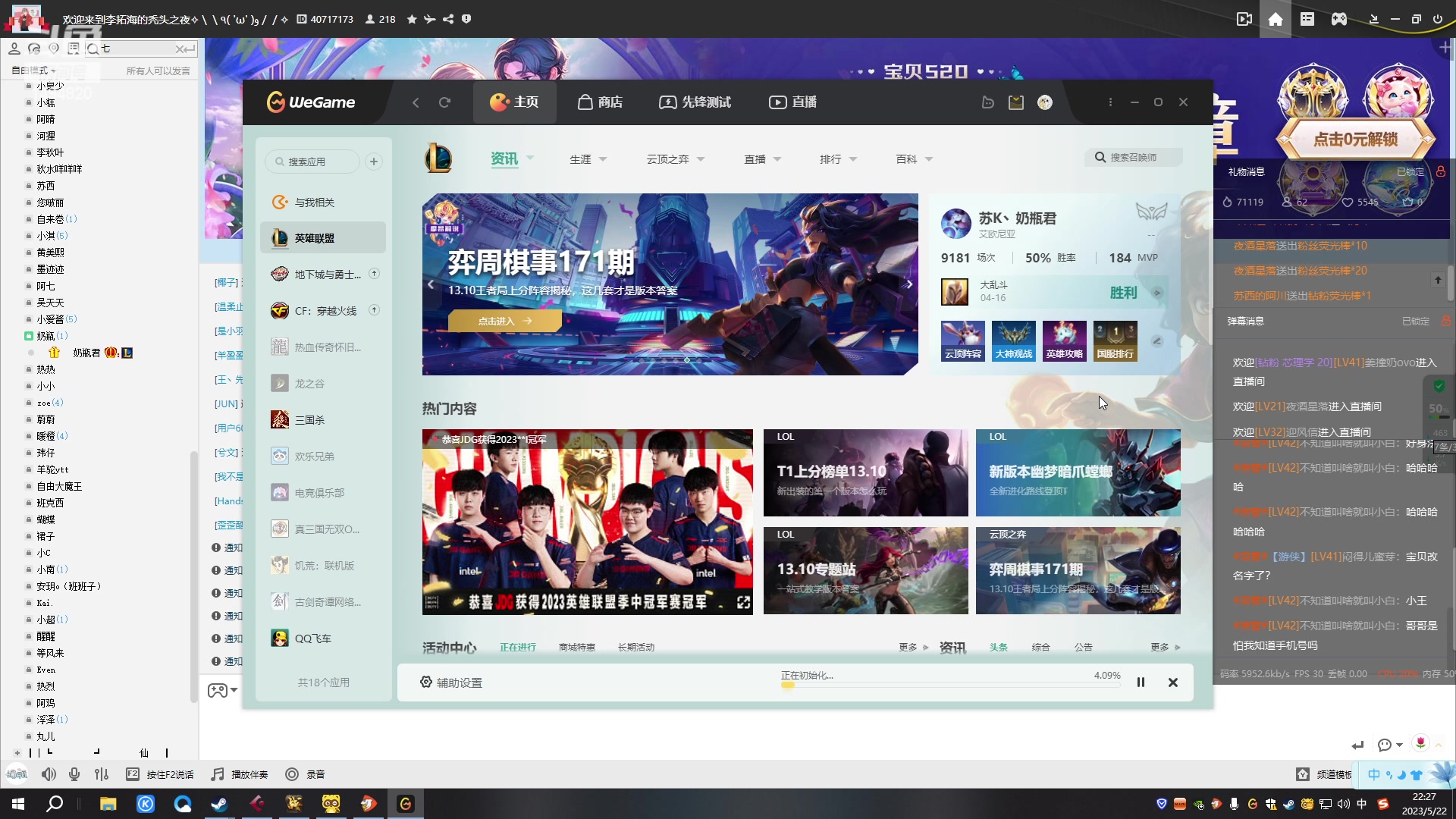This screenshot has height=819, width=1456.
Task: Click the 搜索应用 search field
Action: pyautogui.click(x=312, y=162)
